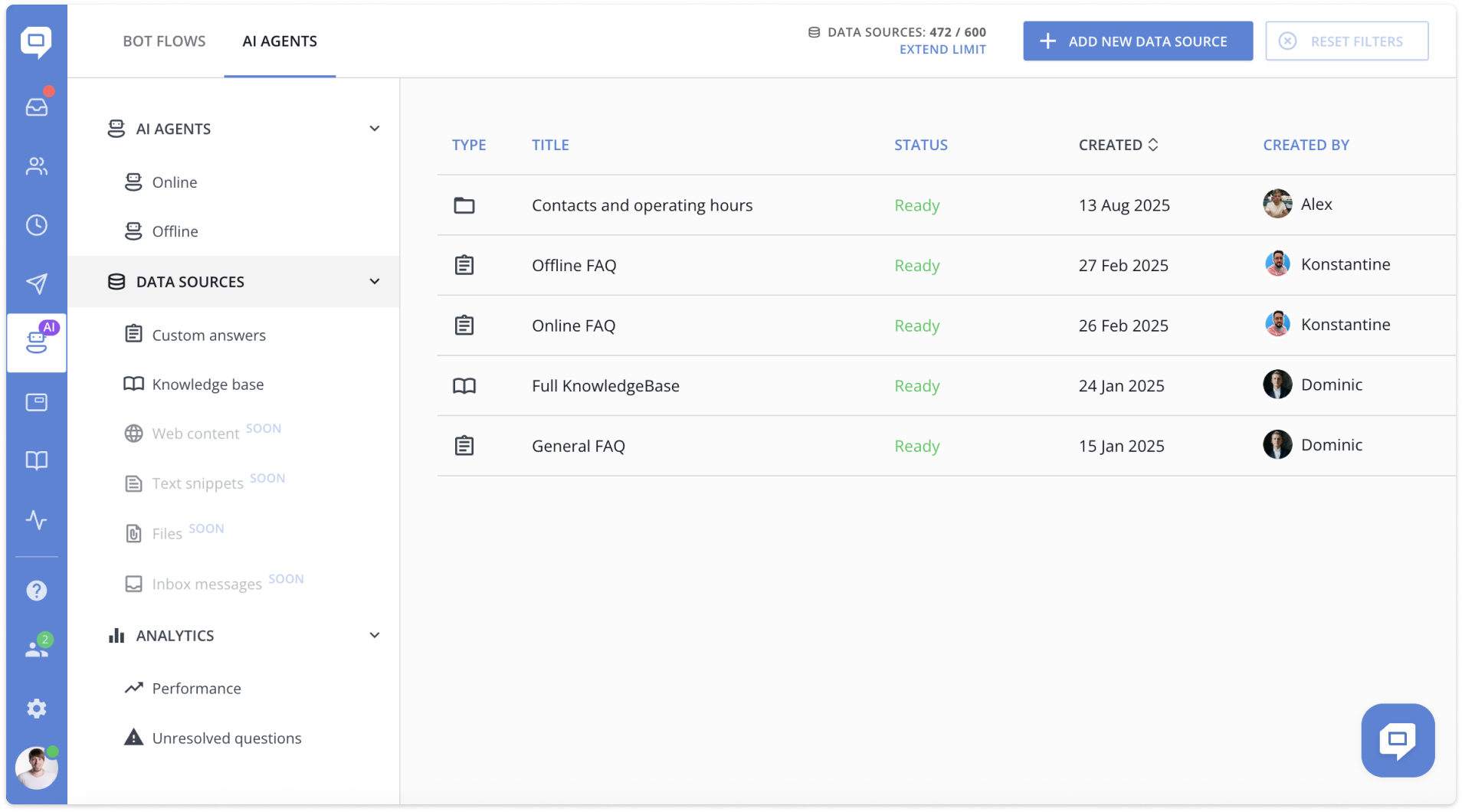Click the TITLE column header

click(550, 145)
